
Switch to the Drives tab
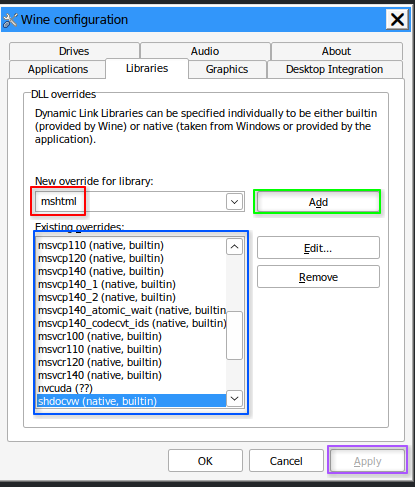pyautogui.click(x=74, y=51)
